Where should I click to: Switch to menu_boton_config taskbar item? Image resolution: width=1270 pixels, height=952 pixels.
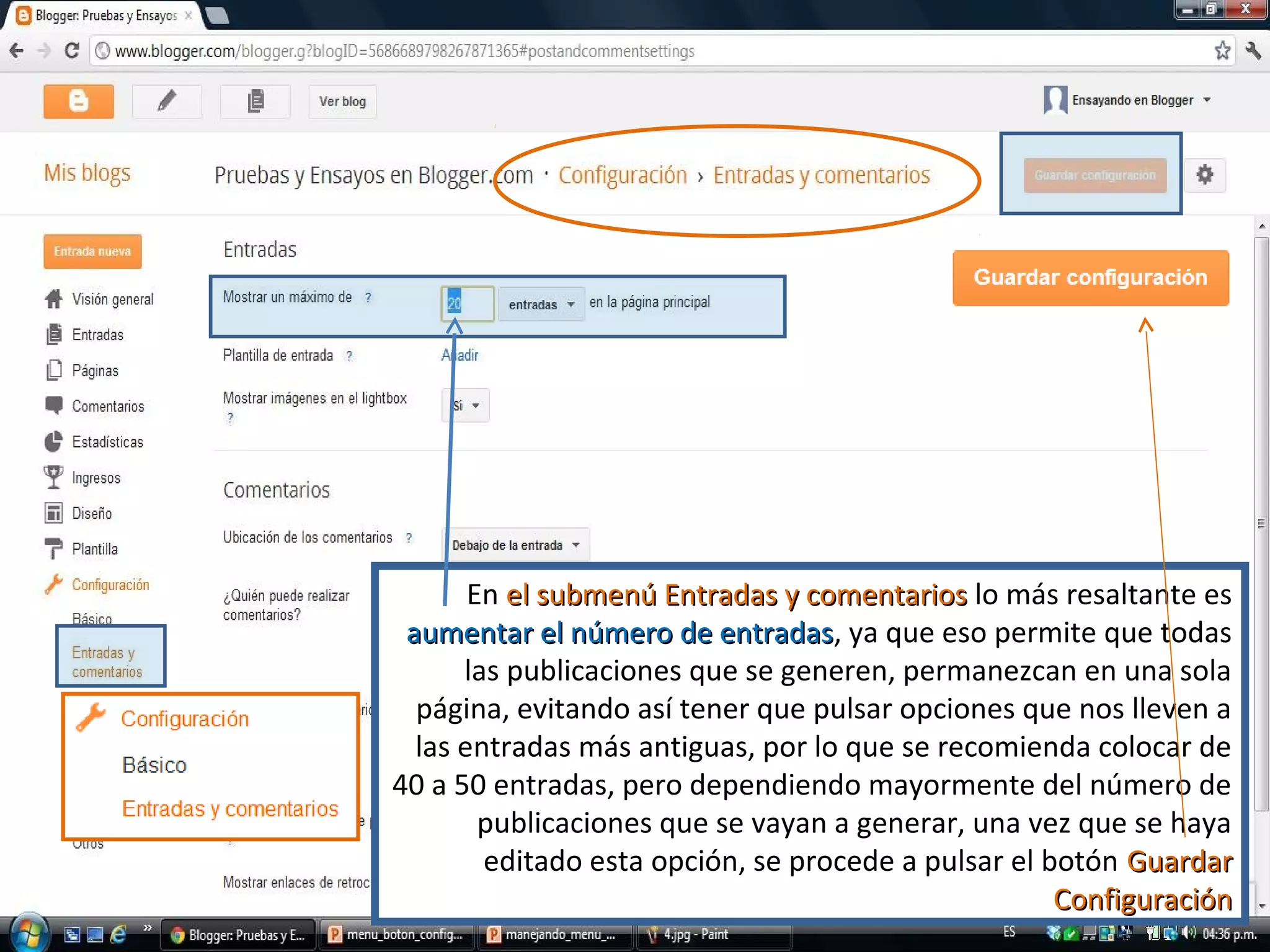397,934
